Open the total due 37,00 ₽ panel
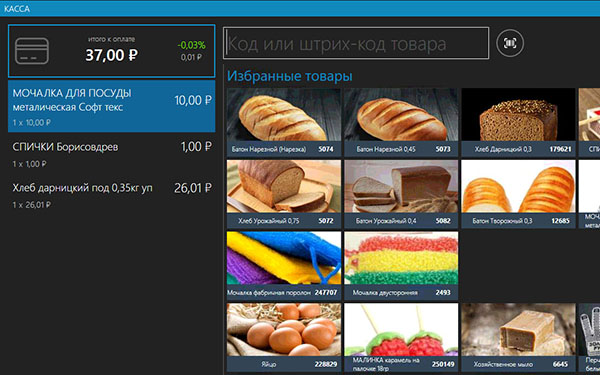The width and height of the screenshot is (600, 375). tap(111, 51)
